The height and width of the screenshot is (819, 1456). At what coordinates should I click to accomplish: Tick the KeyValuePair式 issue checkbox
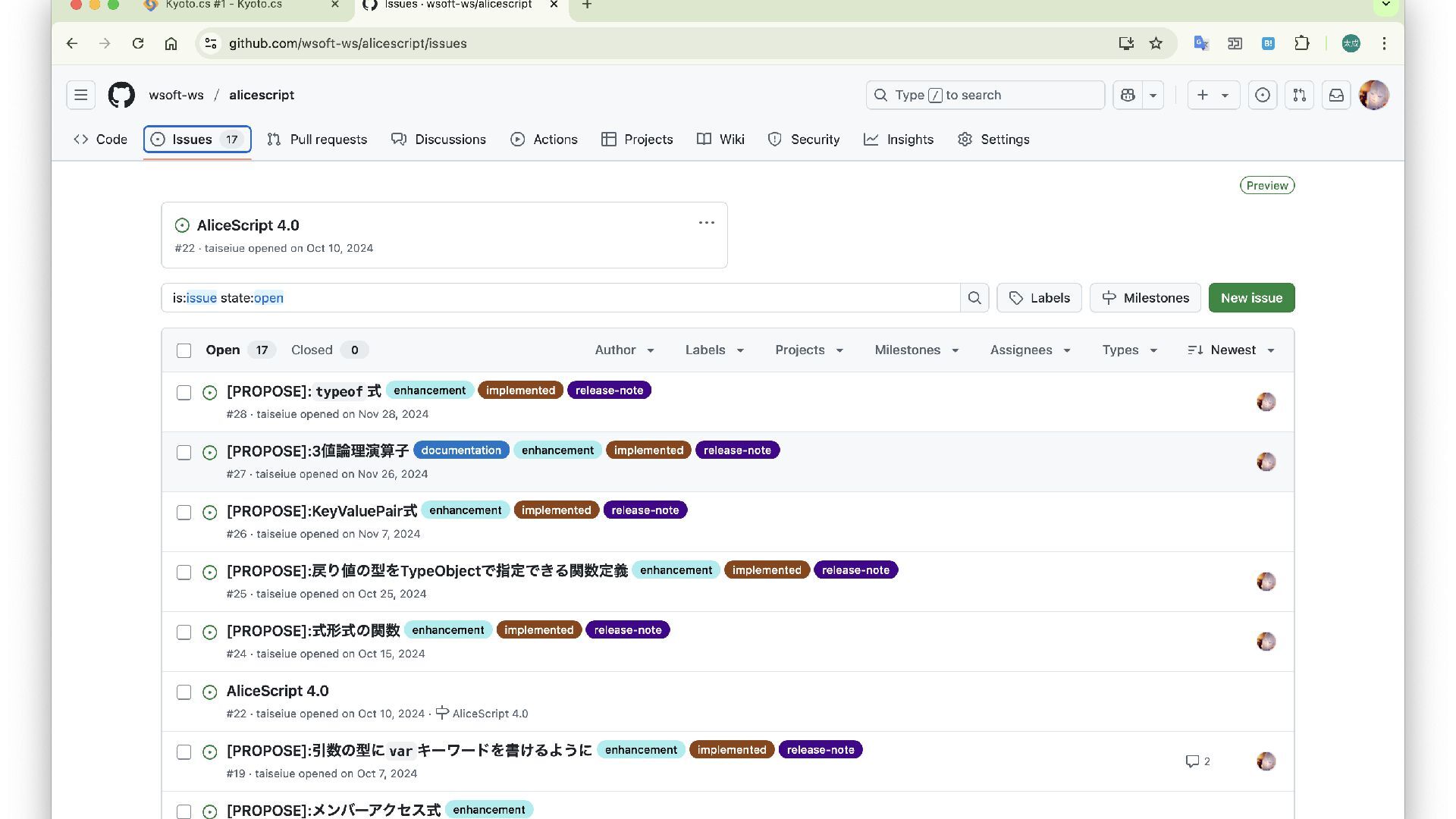(184, 513)
